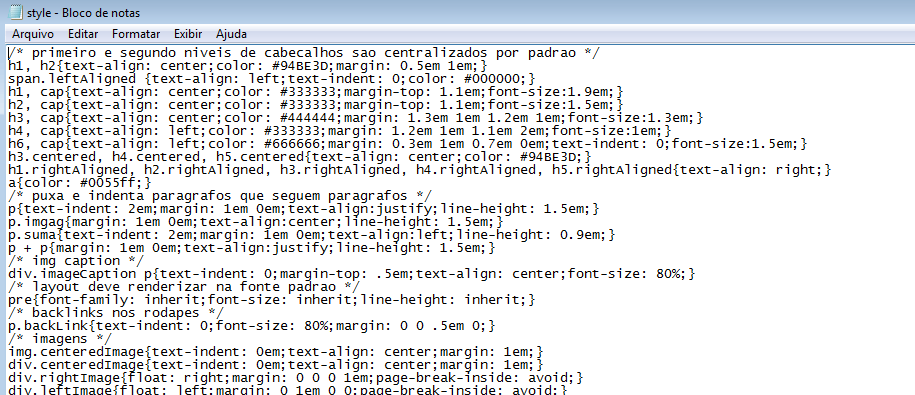Image resolution: width=915 pixels, height=395 pixels.
Task: Open the Ajuda menu
Action: tap(231, 34)
